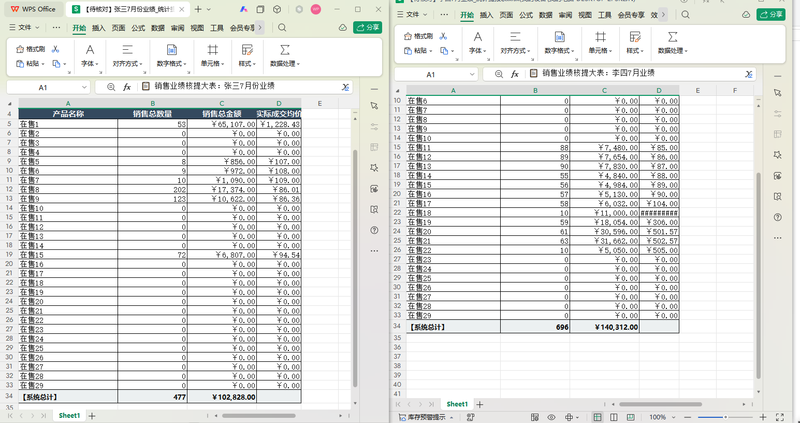The image size is (800, 423).
Task: Click zoom in plus in right status bar
Action: 763,417
